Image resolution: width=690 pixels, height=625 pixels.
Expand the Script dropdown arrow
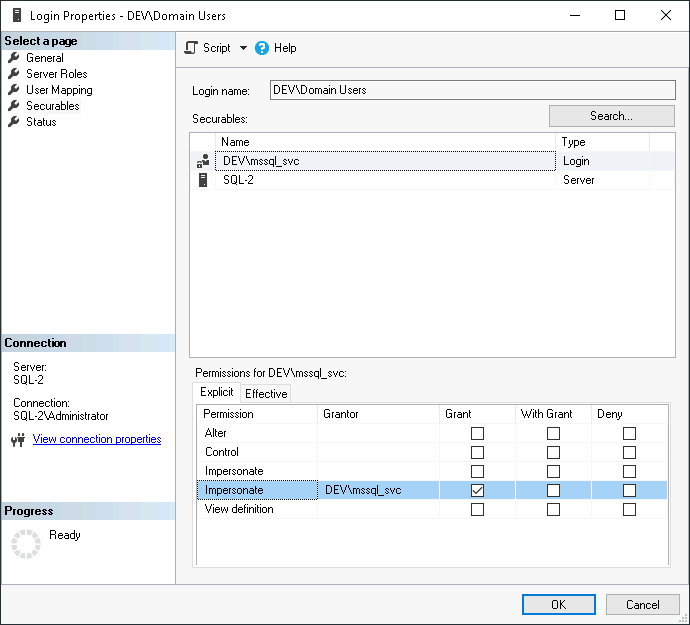tap(243, 48)
